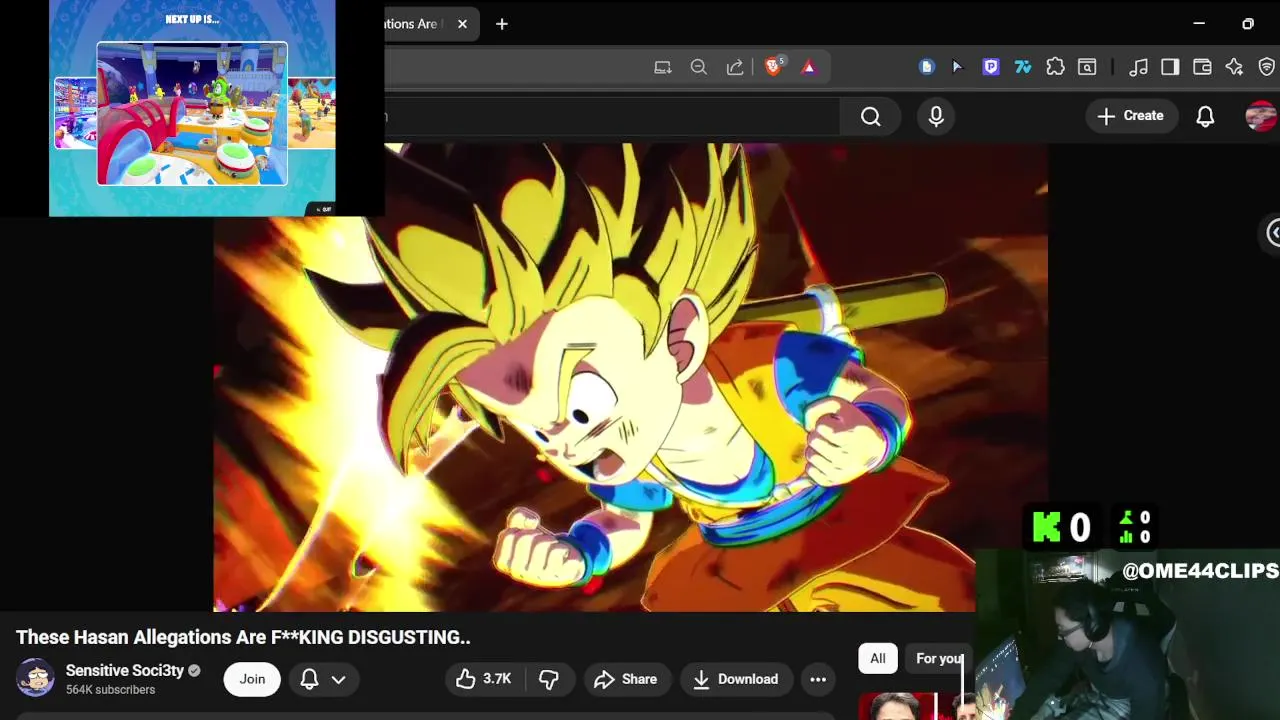Open Sensitive Soci3ty channel avatar
1280x720 pixels.
click(x=35, y=678)
